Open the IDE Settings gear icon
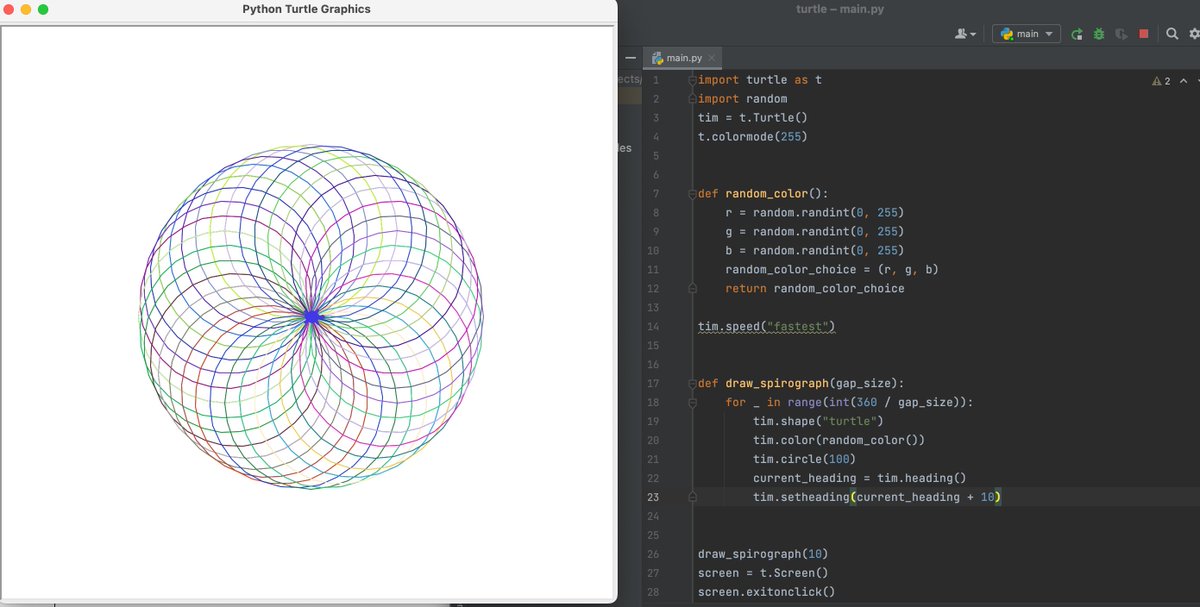This screenshot has height=607, width=1200. point(1196,33)
